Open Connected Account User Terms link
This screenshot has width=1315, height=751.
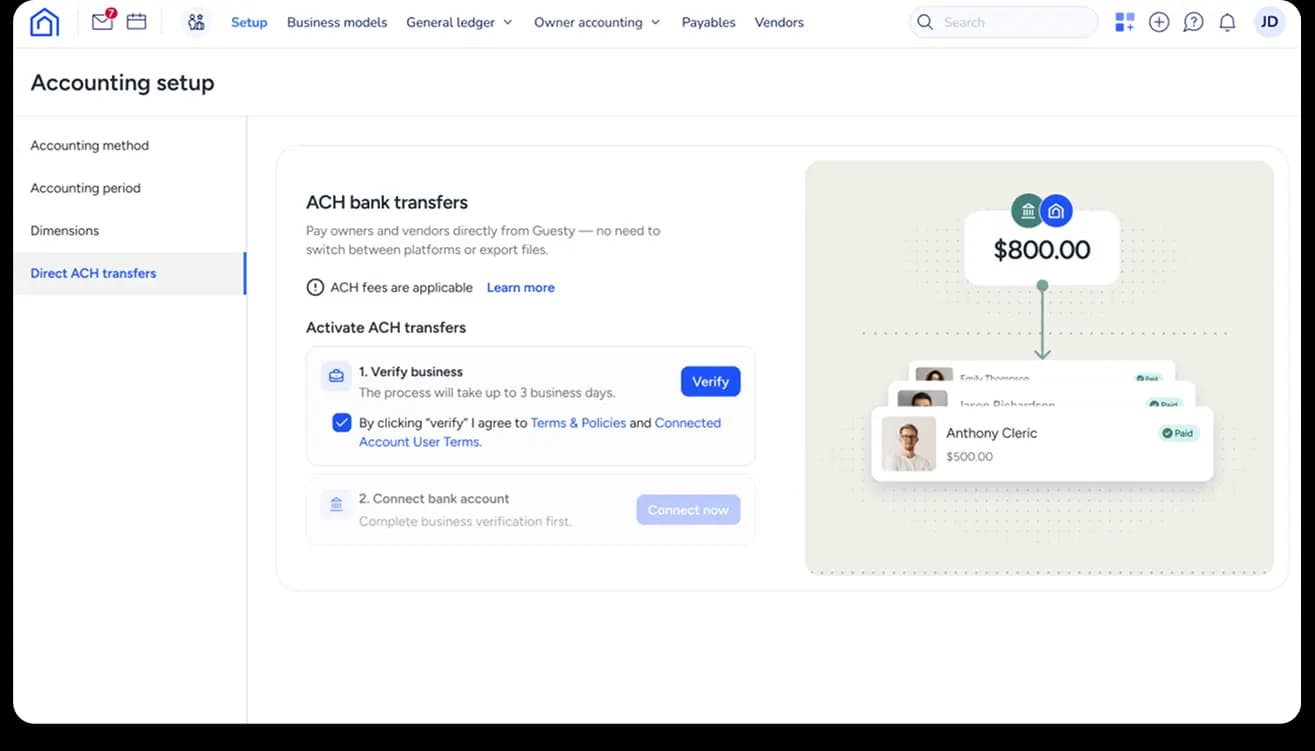tap(540, 432)
